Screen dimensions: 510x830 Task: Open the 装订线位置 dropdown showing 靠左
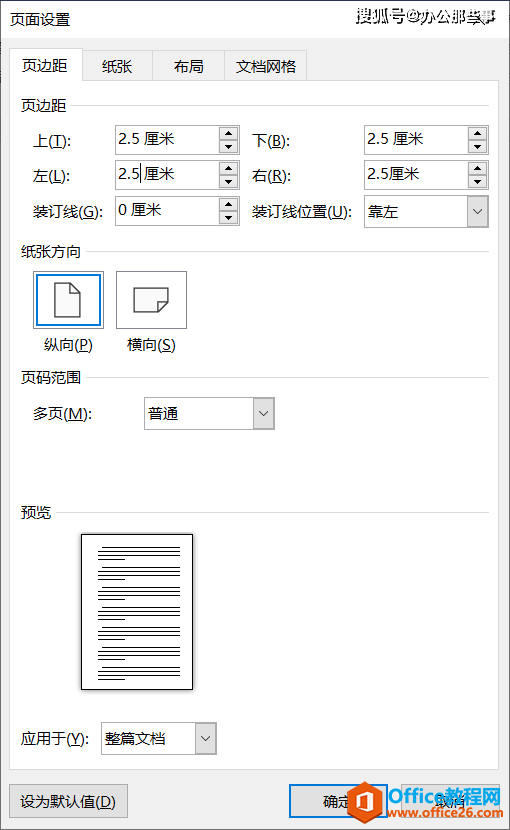(x=426, y=212)
